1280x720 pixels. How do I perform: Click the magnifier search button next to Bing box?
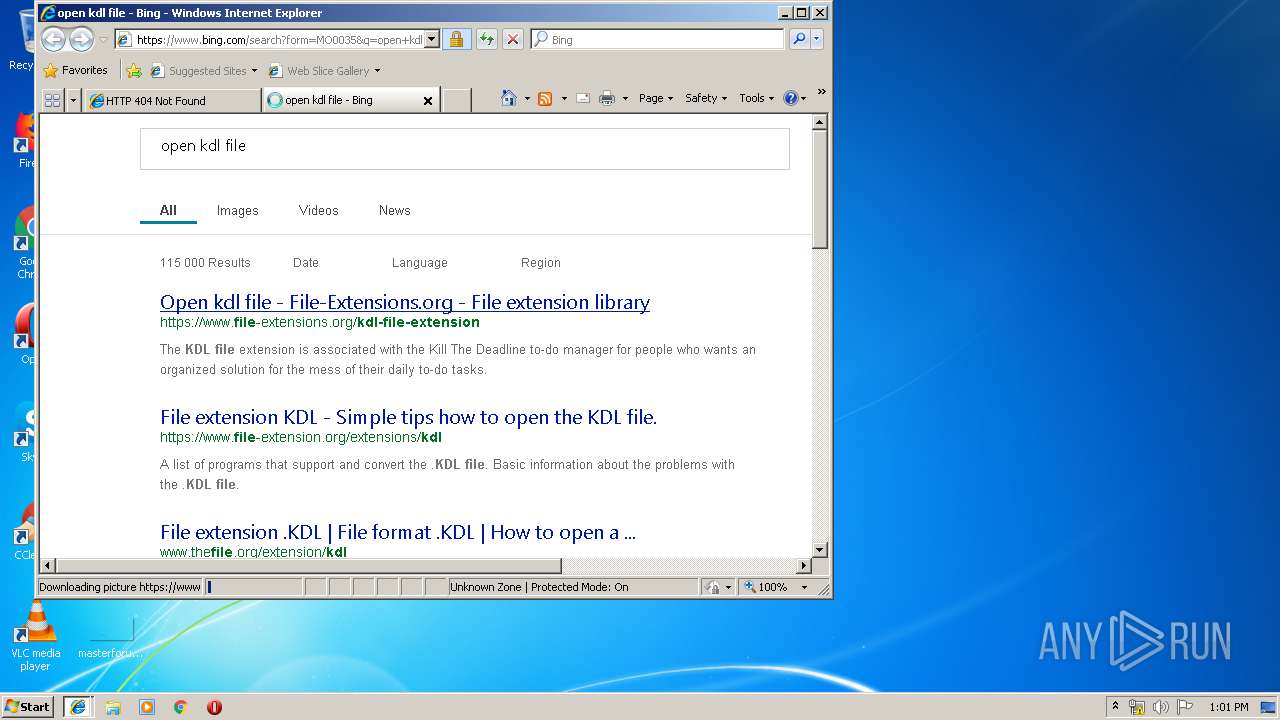(x=798, y=39)
